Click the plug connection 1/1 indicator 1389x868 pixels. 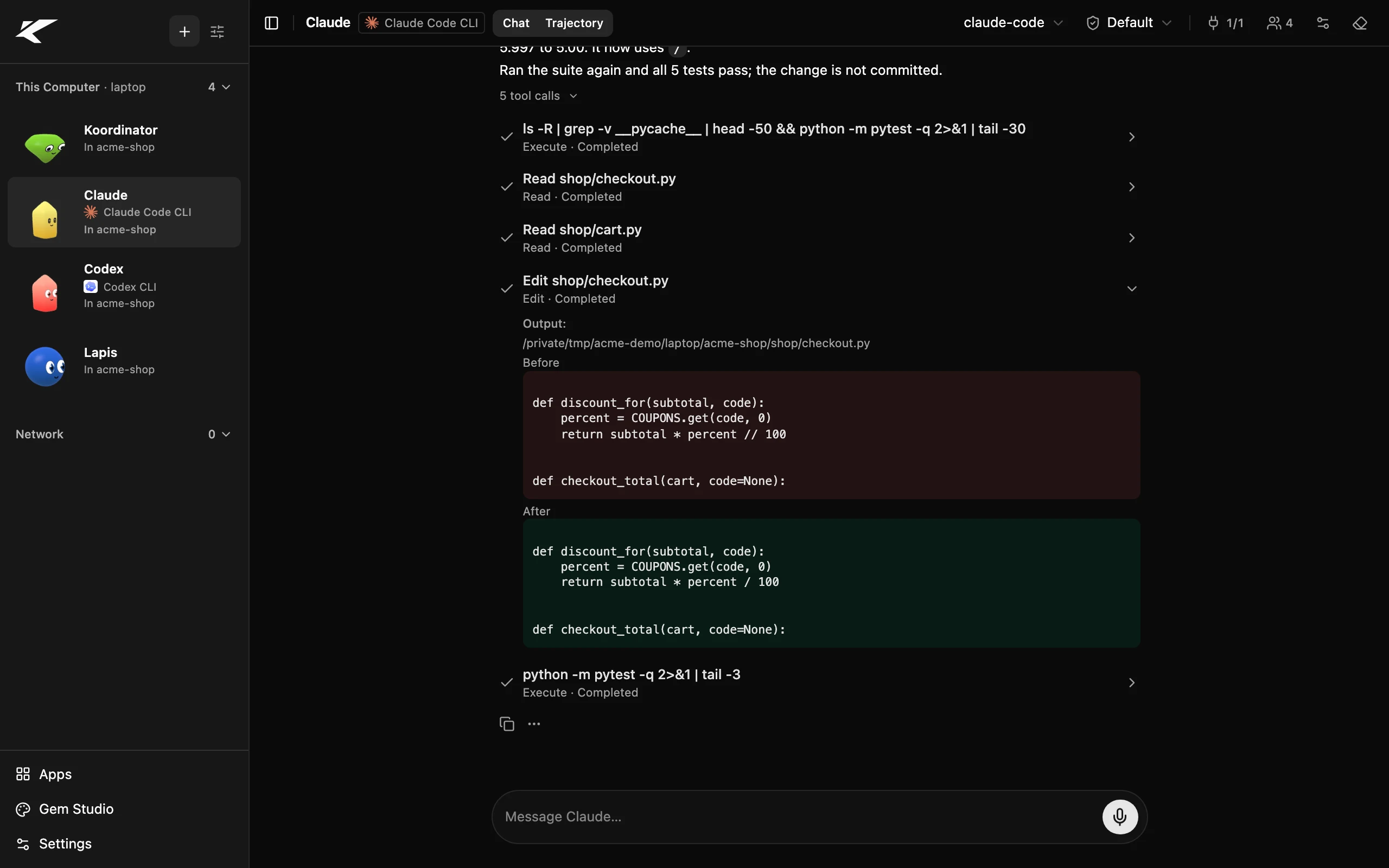[1225, 23]
